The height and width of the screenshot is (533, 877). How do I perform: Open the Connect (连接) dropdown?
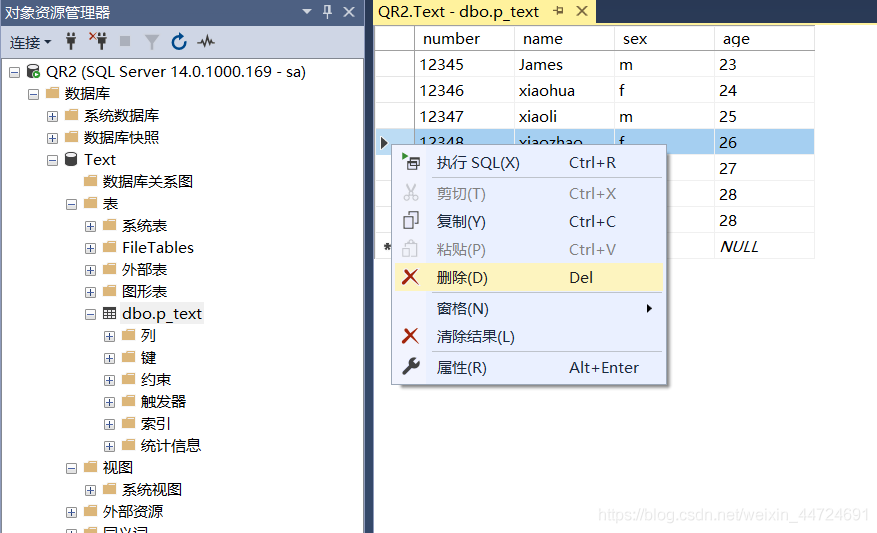[30, 42]
